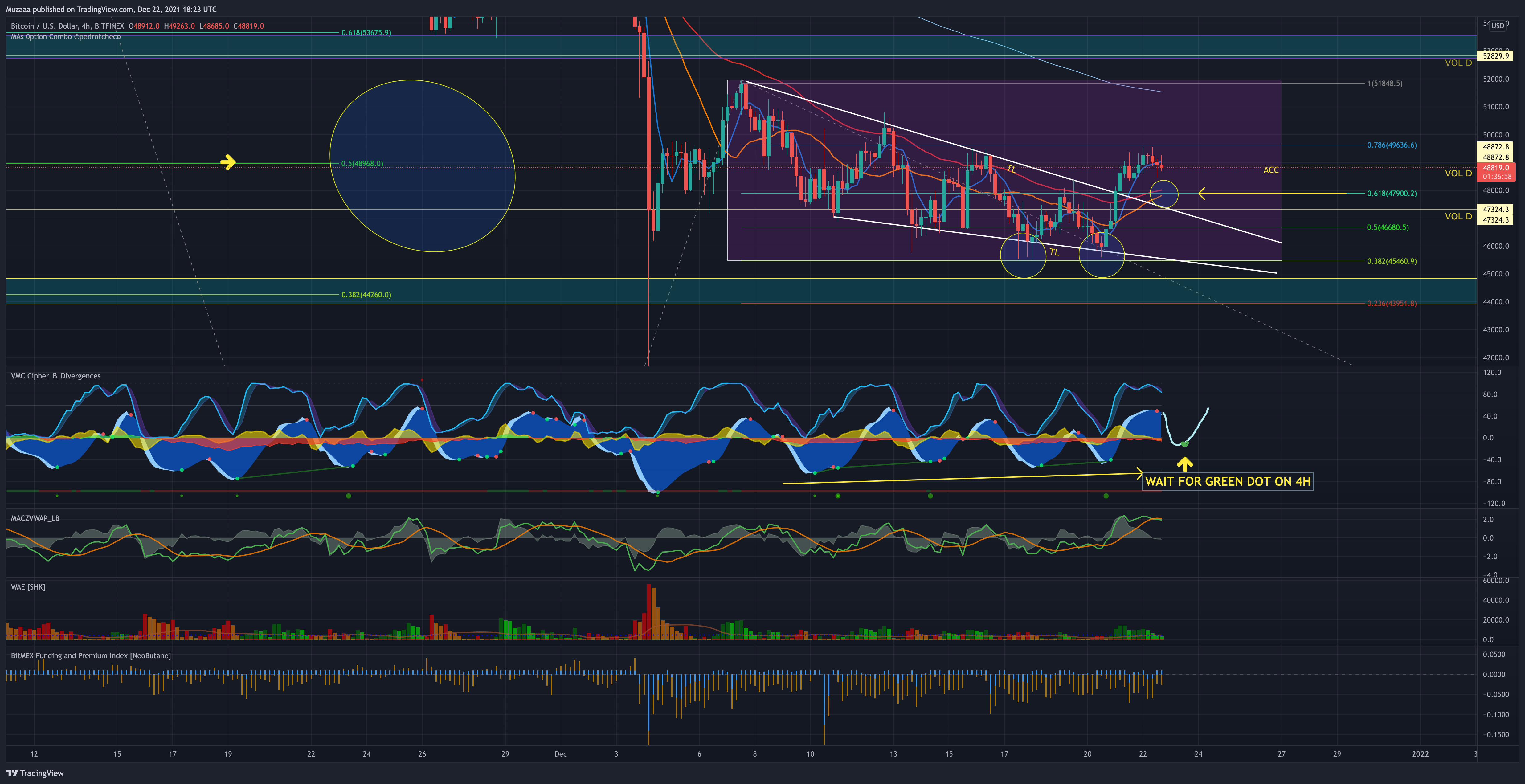
Task: Click the 50000.0 price scale label
Action: tap(1496, 135)
